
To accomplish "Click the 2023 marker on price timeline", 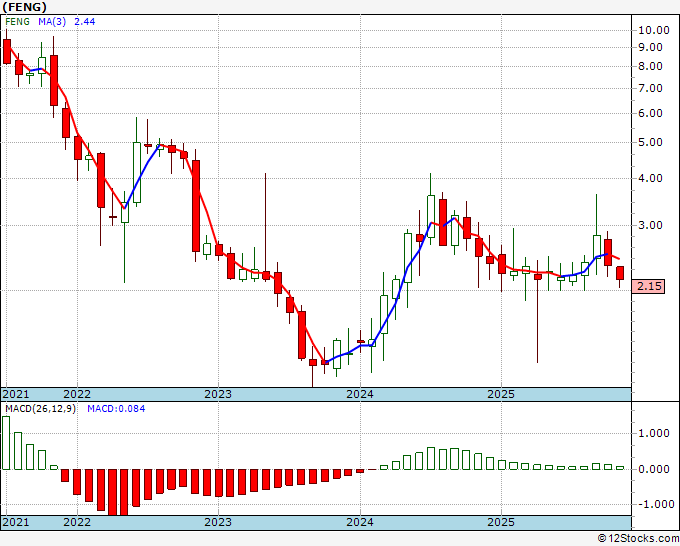I will pos(218,394).
